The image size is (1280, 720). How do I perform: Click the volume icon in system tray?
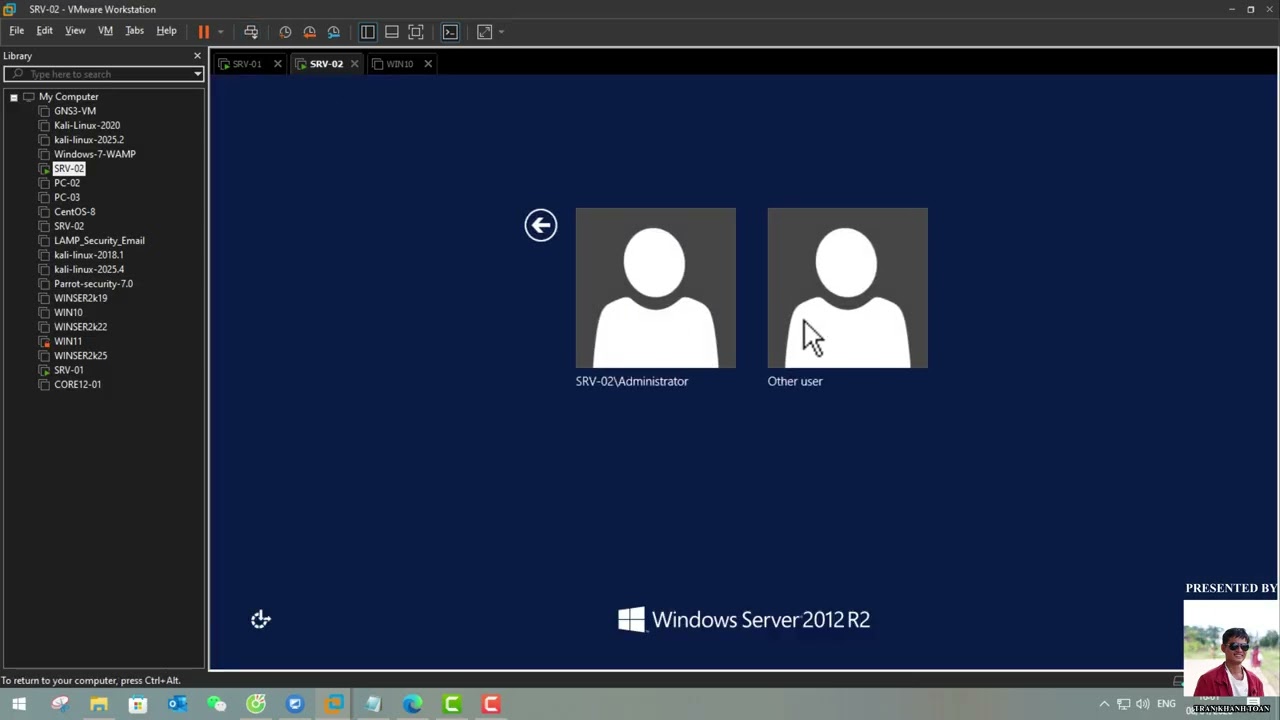[x=1143, y=704]
